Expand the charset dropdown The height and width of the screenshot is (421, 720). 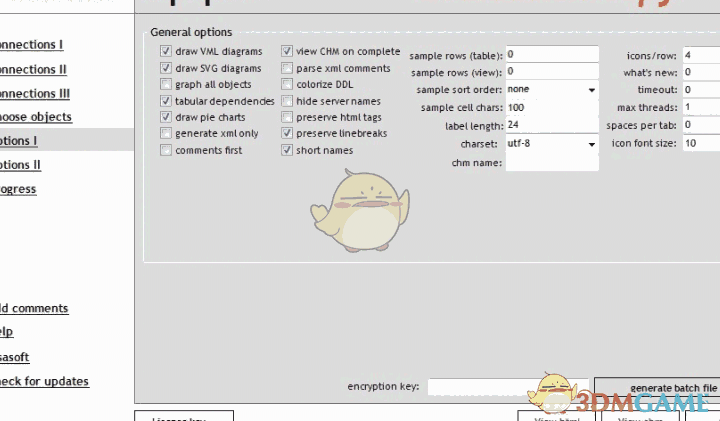[552, 144]
